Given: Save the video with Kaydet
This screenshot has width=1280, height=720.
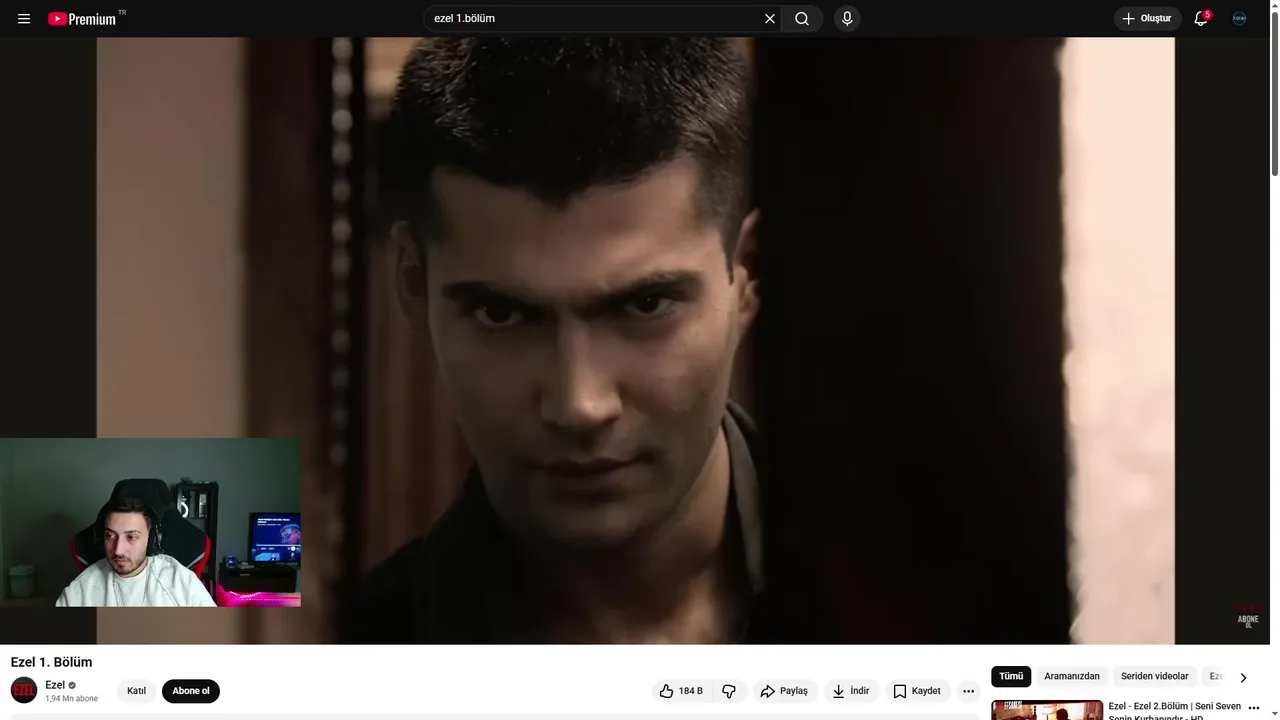Looking at the screenshot, I should [917, 691].
